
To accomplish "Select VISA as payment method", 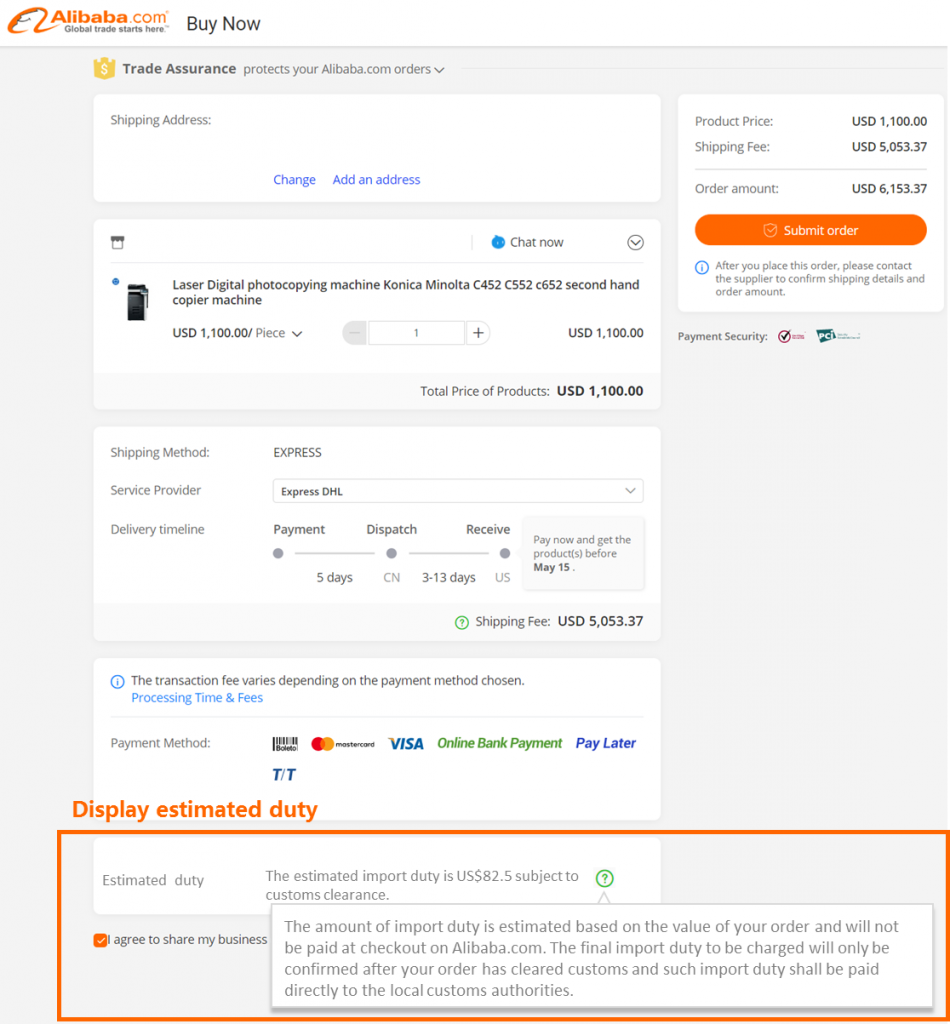I will coord(406,743).
